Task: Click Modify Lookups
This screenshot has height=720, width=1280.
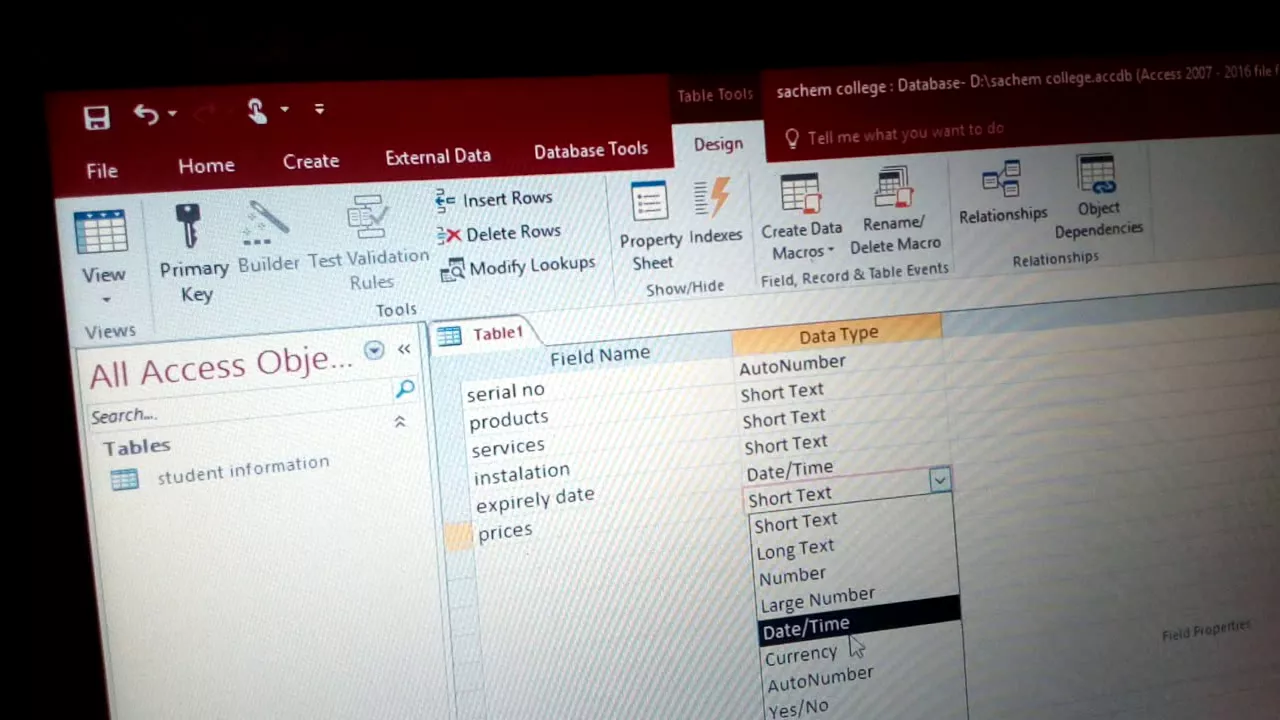Action: point(518,267)
